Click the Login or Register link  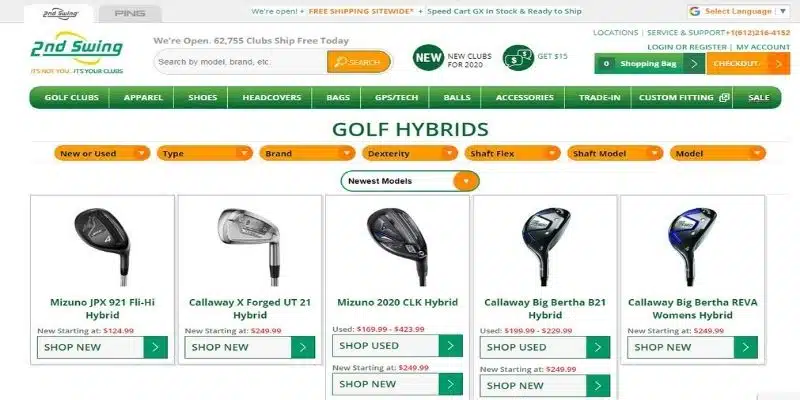pyautogui.click(x=687, y=47)
